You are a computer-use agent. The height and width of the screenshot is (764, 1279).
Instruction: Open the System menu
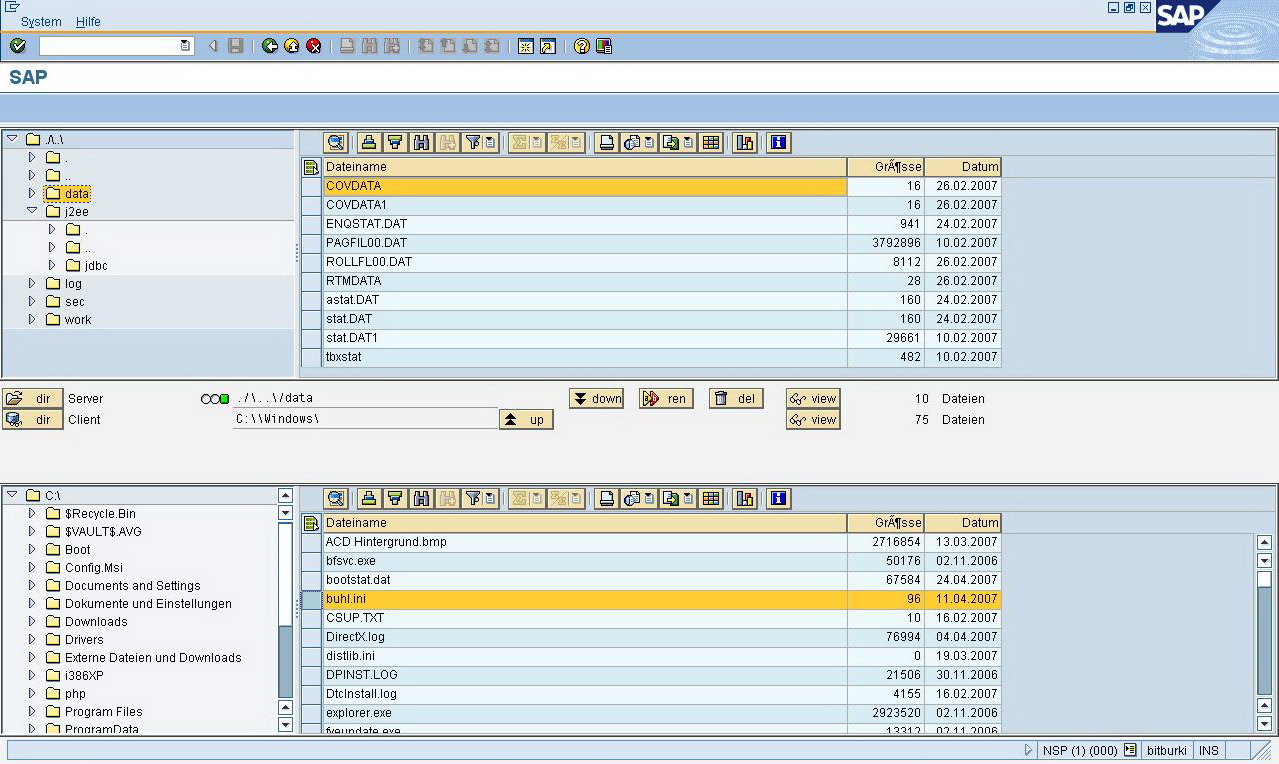coord(41,22)
